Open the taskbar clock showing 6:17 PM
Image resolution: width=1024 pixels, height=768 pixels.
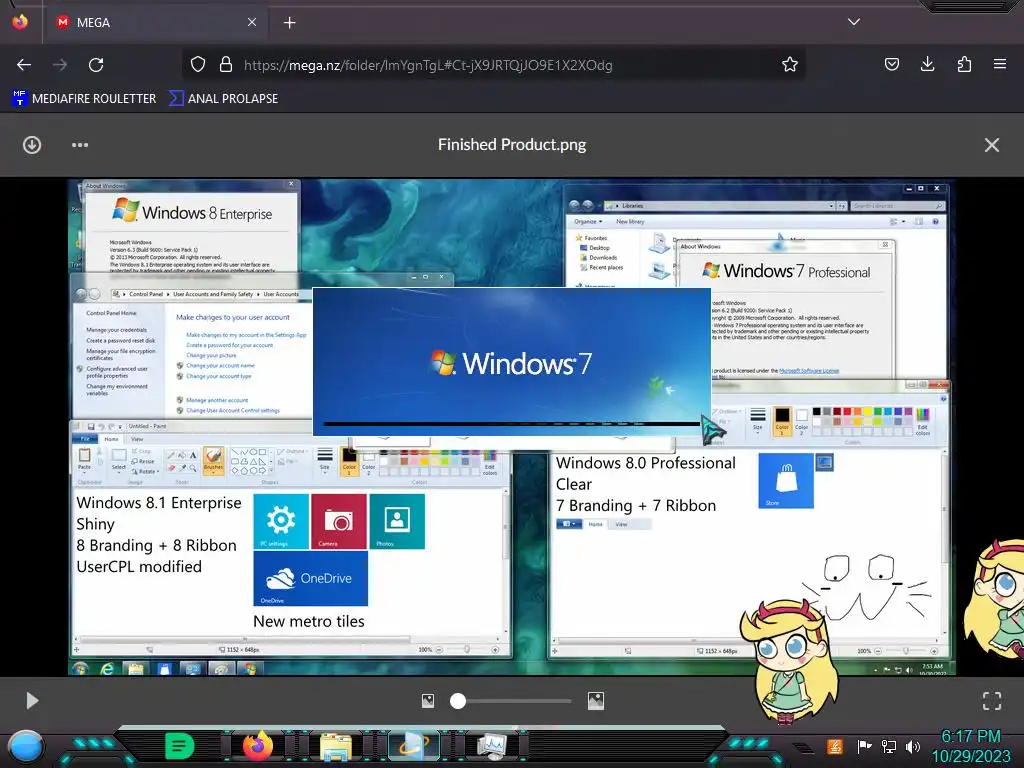[x=970, y=746]
